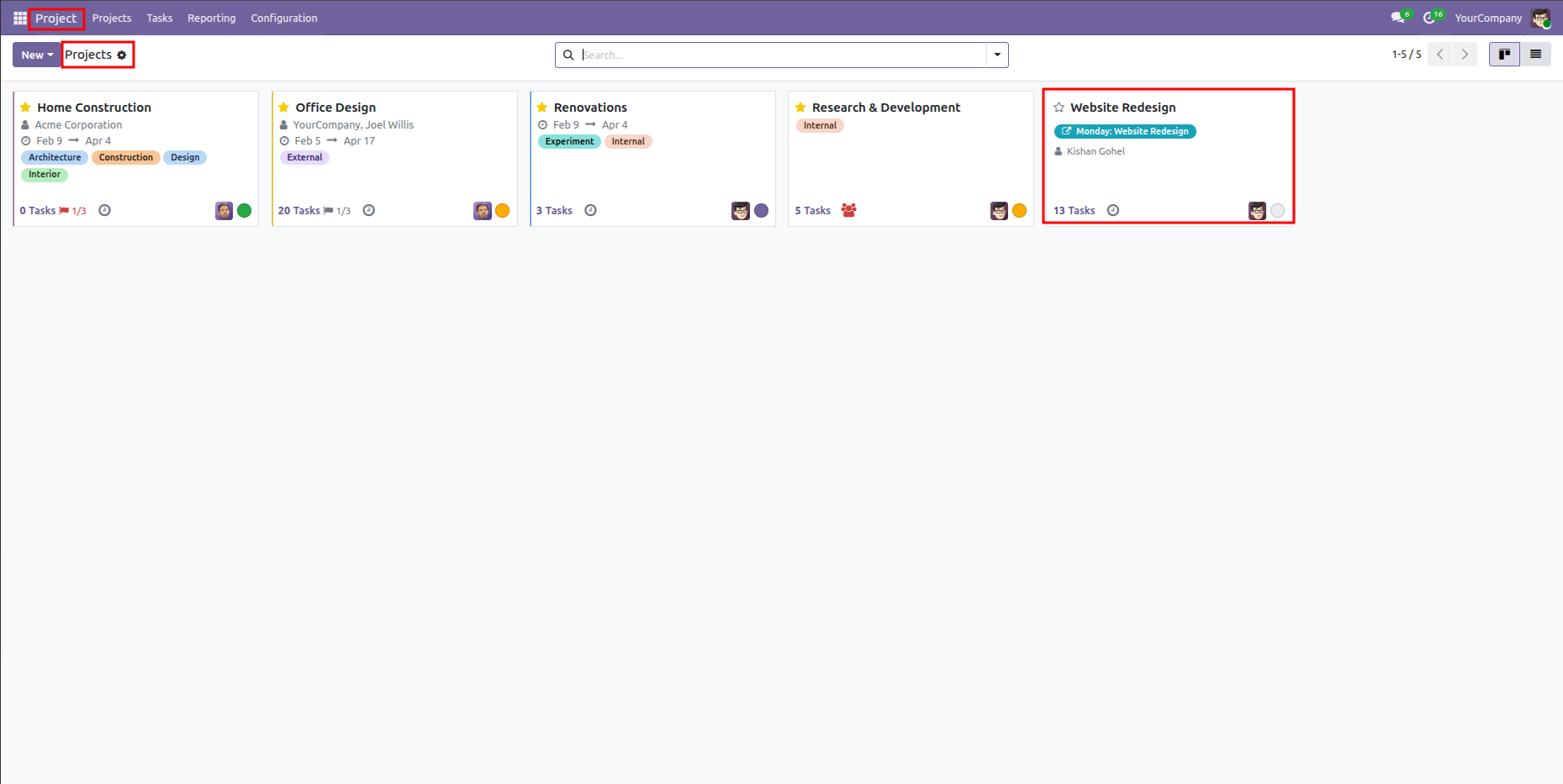Image resolution: width=1563 pixels, height=784 pixels.
Task: Click the search magnifier icon
Action: 568,55
